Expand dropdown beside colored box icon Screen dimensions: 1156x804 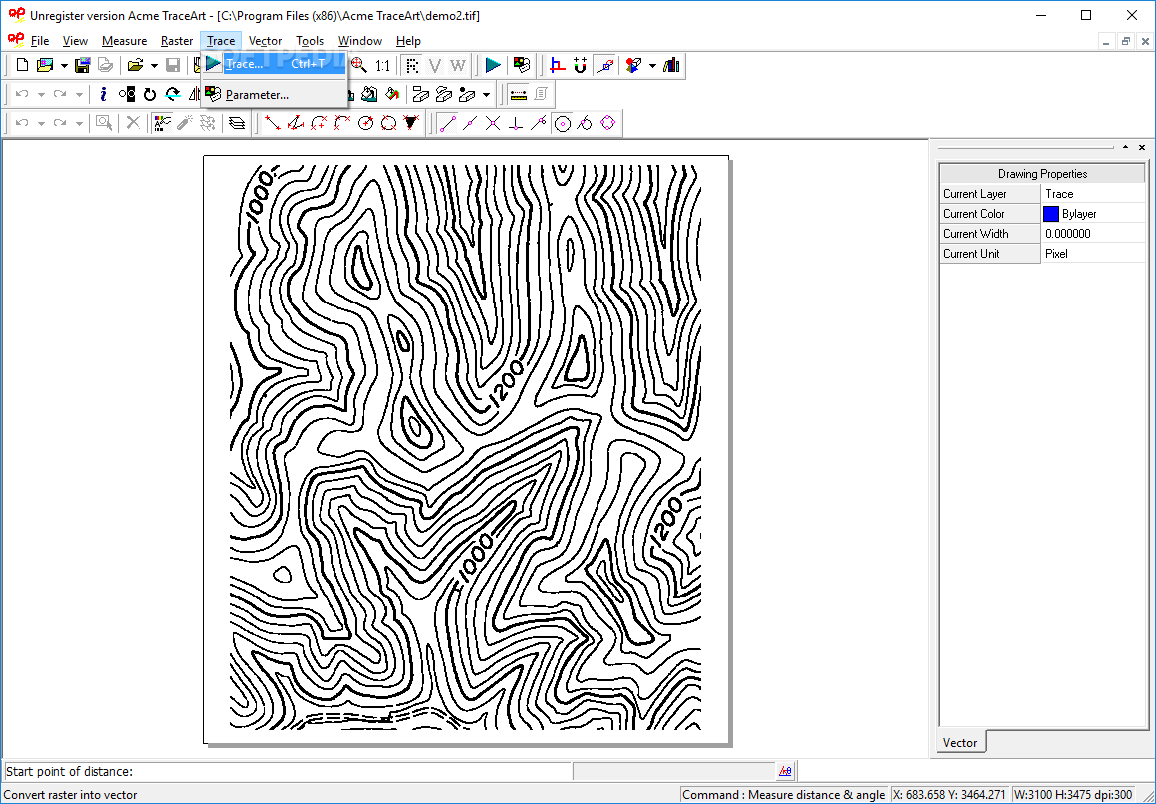point(652,66)
